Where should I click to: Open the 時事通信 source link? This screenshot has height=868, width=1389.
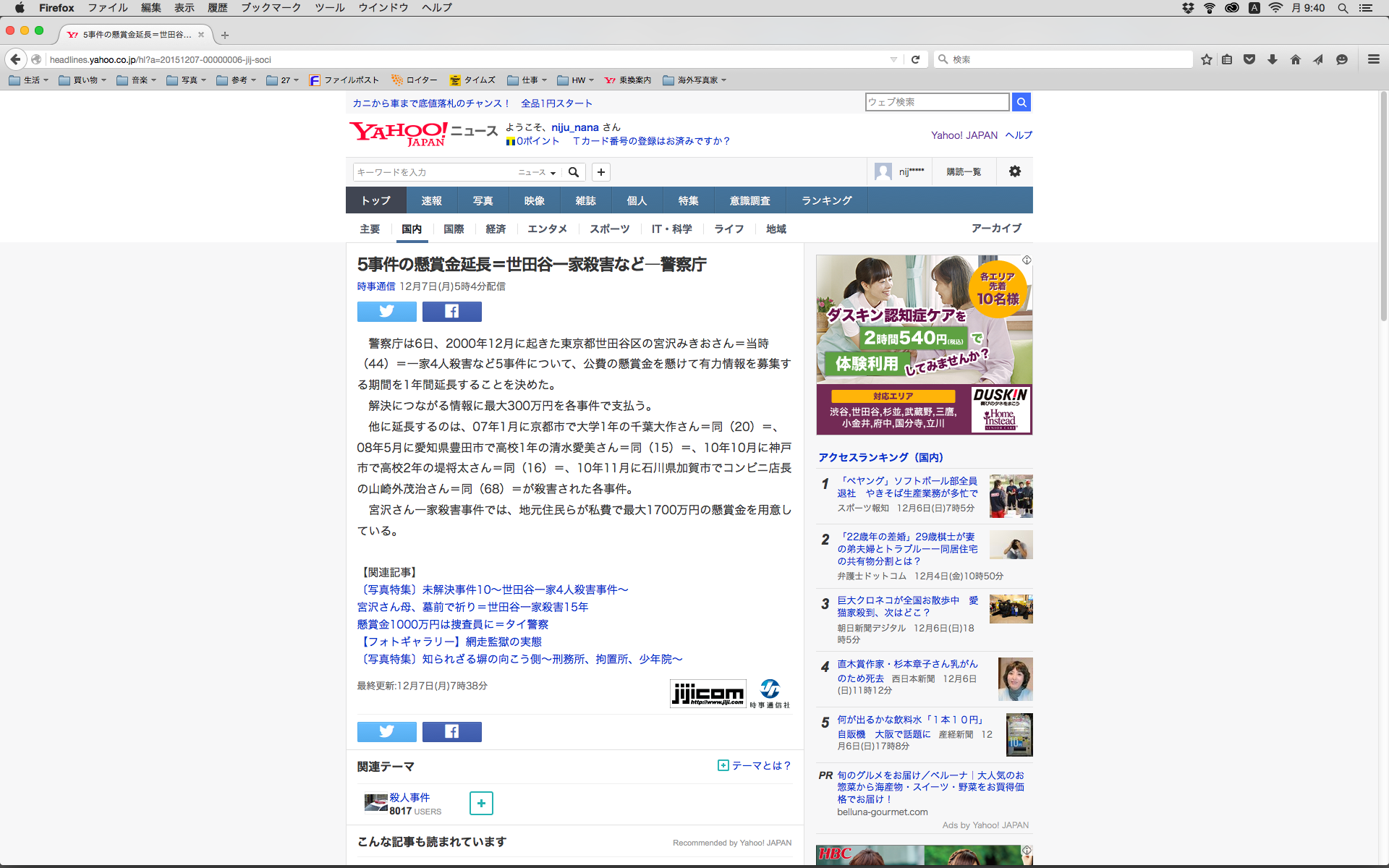click(x=375, y=286)
